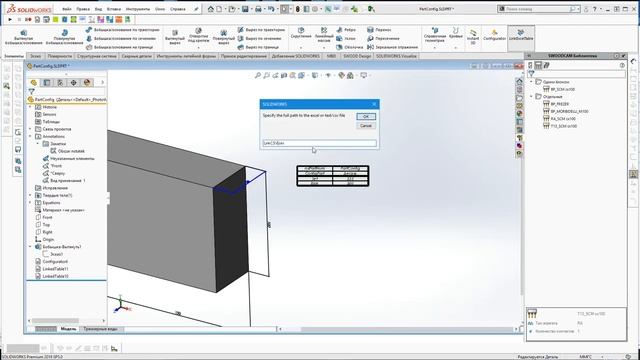The height and width of the screenshot is (360, 640).
Task: Choose Бобышка/основание по траектории sweep tool
Action: coord(122,30)
